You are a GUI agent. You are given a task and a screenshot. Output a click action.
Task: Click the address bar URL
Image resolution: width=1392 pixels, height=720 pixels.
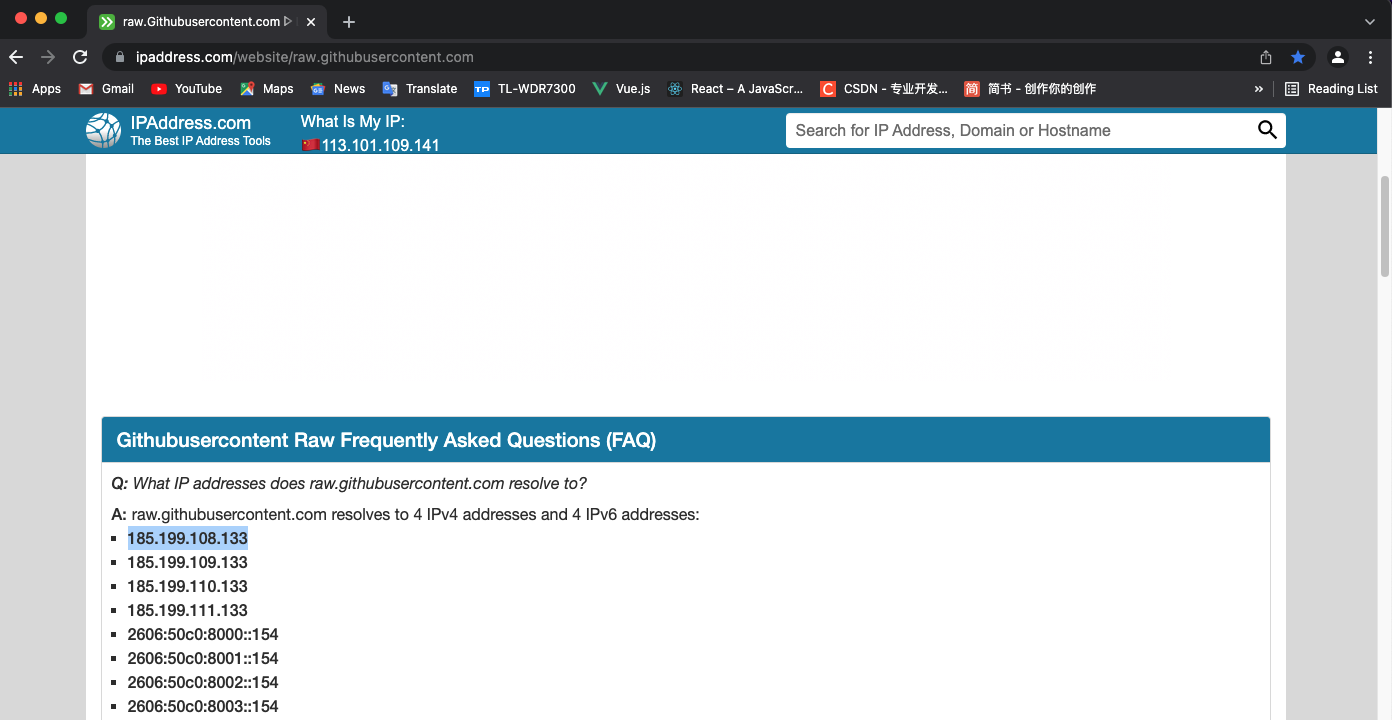(x=305, y=57)
